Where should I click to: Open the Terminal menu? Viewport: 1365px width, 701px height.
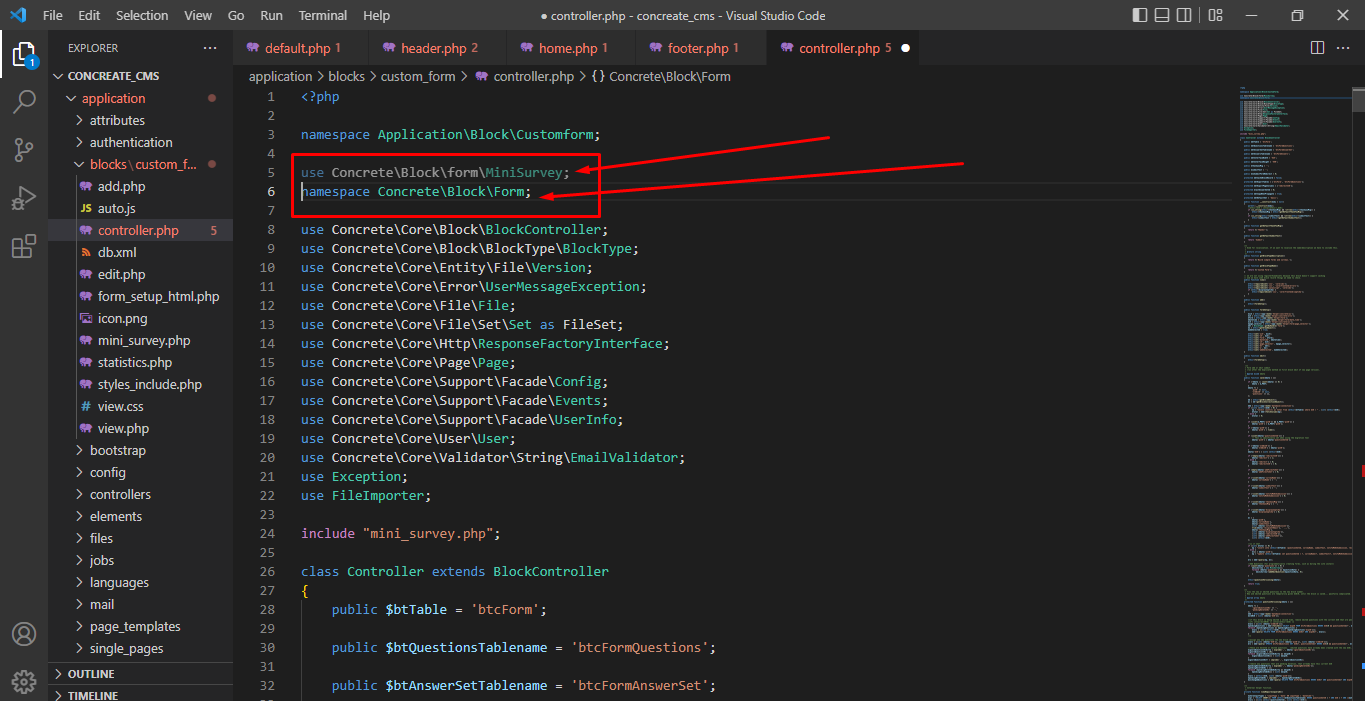pyautogui.click(x=323, y=15)
